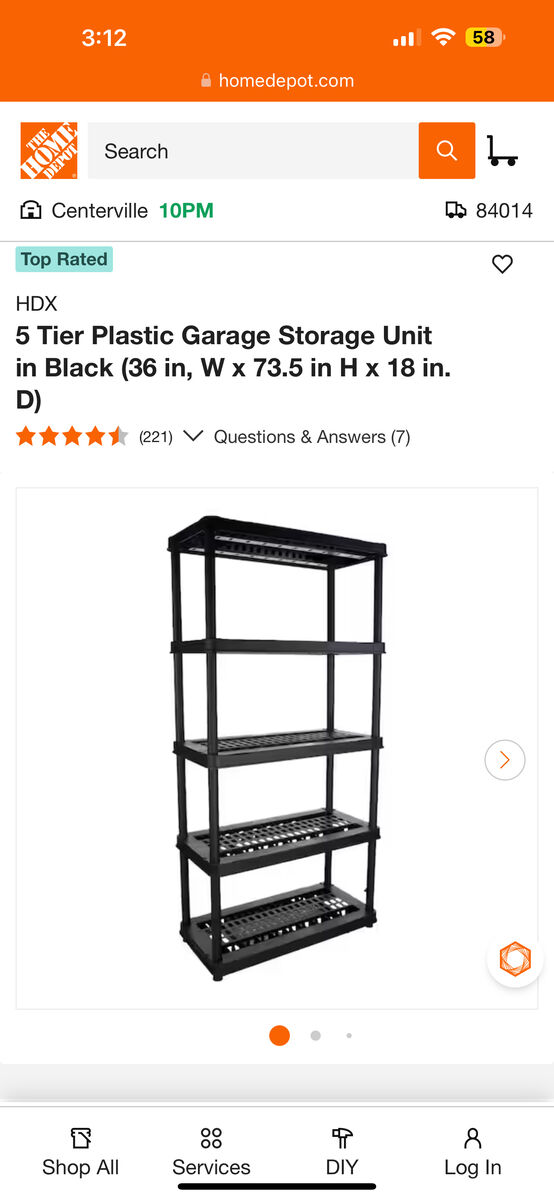Tap the HDX brand link
Viewport: 554px width, 1200px height.
(x=37, y=303)
